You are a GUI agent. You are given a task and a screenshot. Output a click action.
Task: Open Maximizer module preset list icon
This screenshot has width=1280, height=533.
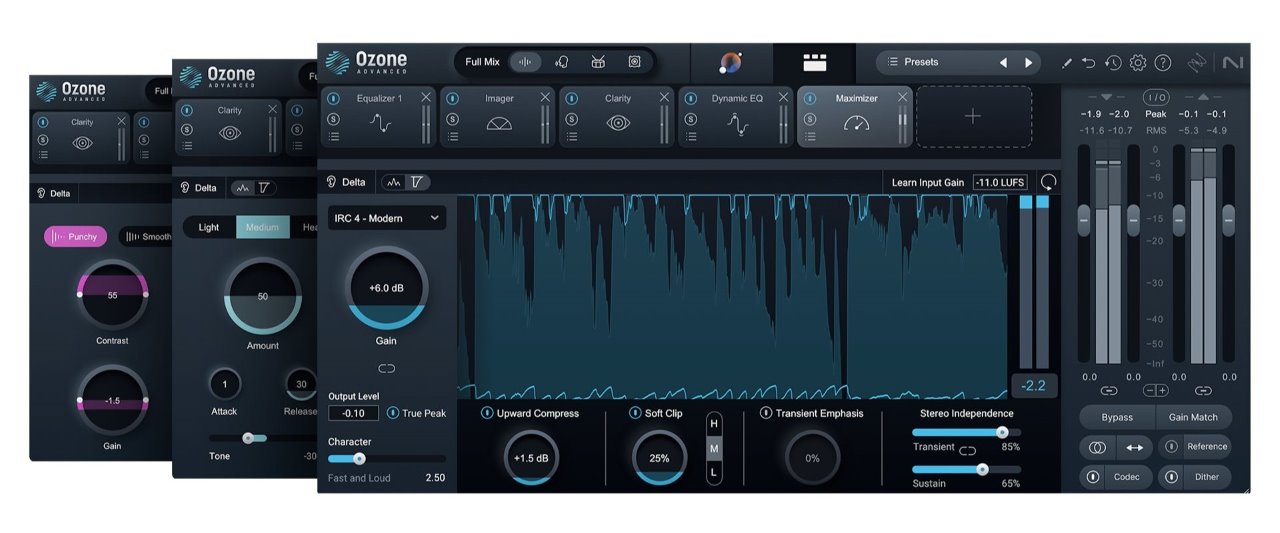pos(810,137)
